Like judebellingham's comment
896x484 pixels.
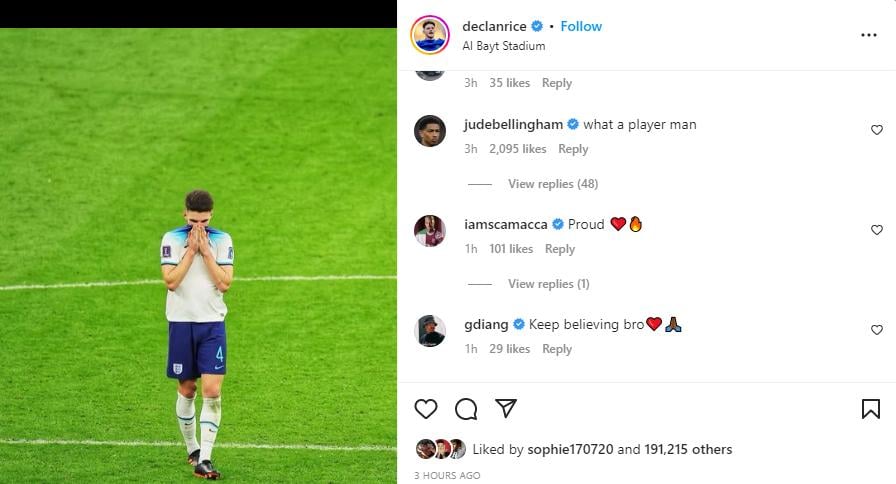coord(877,130)
